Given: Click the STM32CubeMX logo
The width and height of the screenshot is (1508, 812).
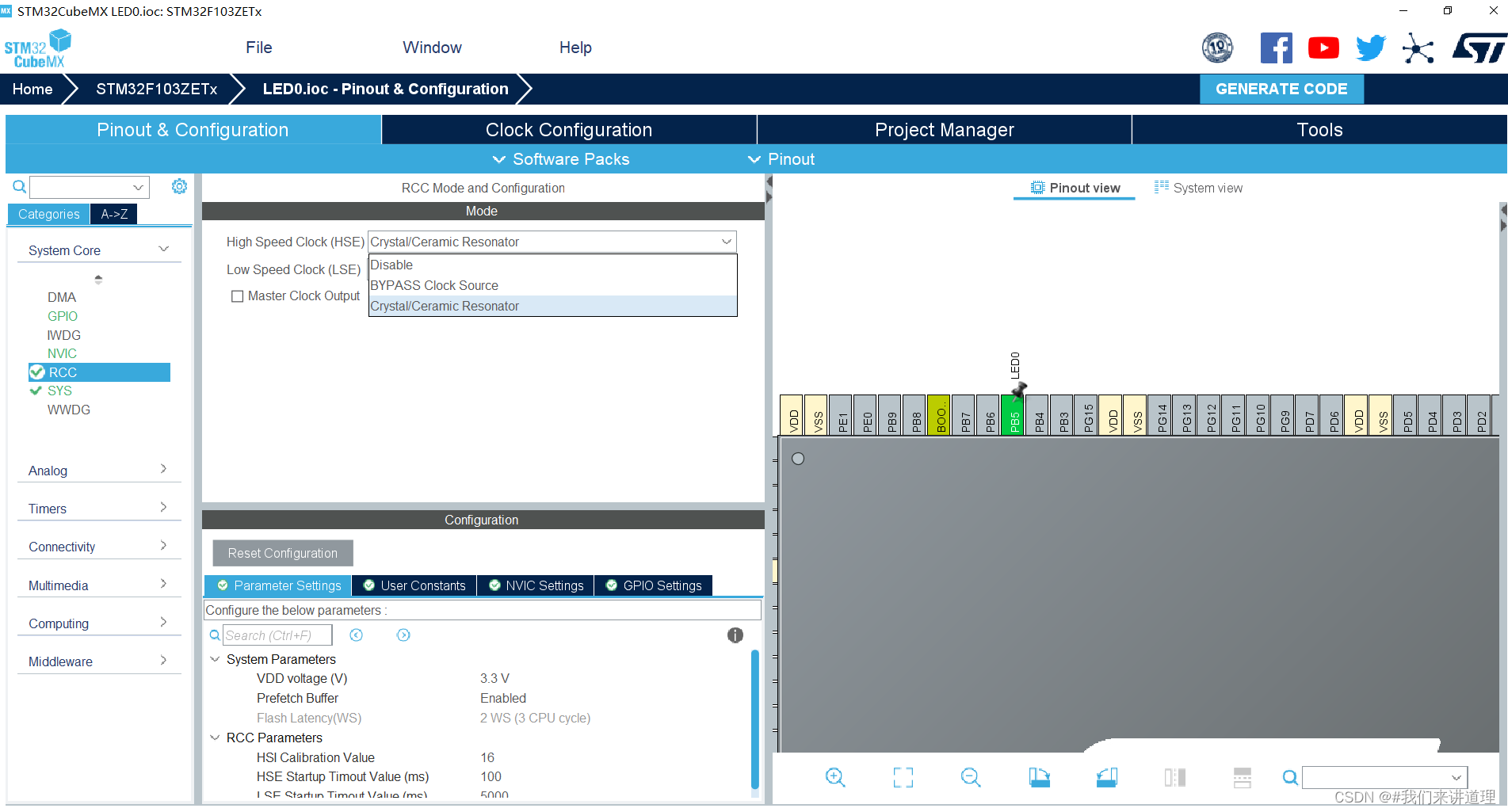Looking at the screenshot, I should pos(38,49).
